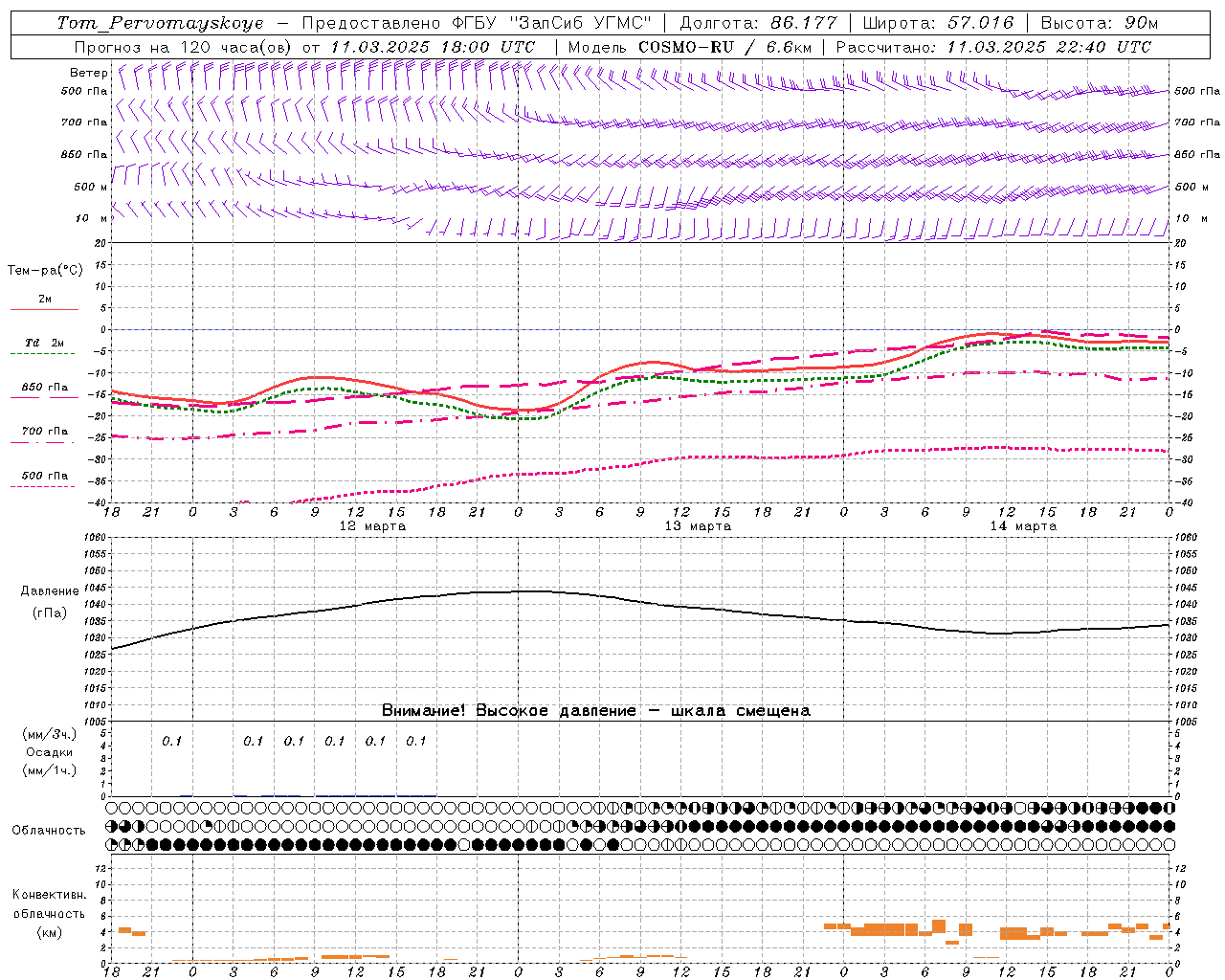The width and height of the screenshot is (1225, 980).
Task: Click the '(мм/1ч.)' precipitation unit
Action: (50, 770)
